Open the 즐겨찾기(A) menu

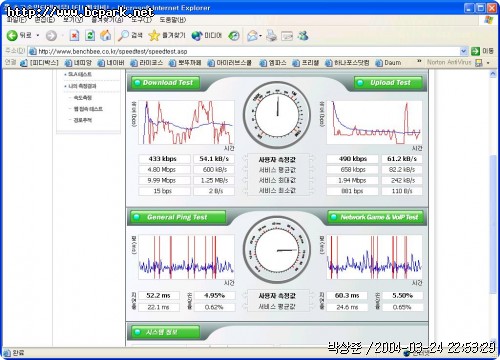(107, 20)
